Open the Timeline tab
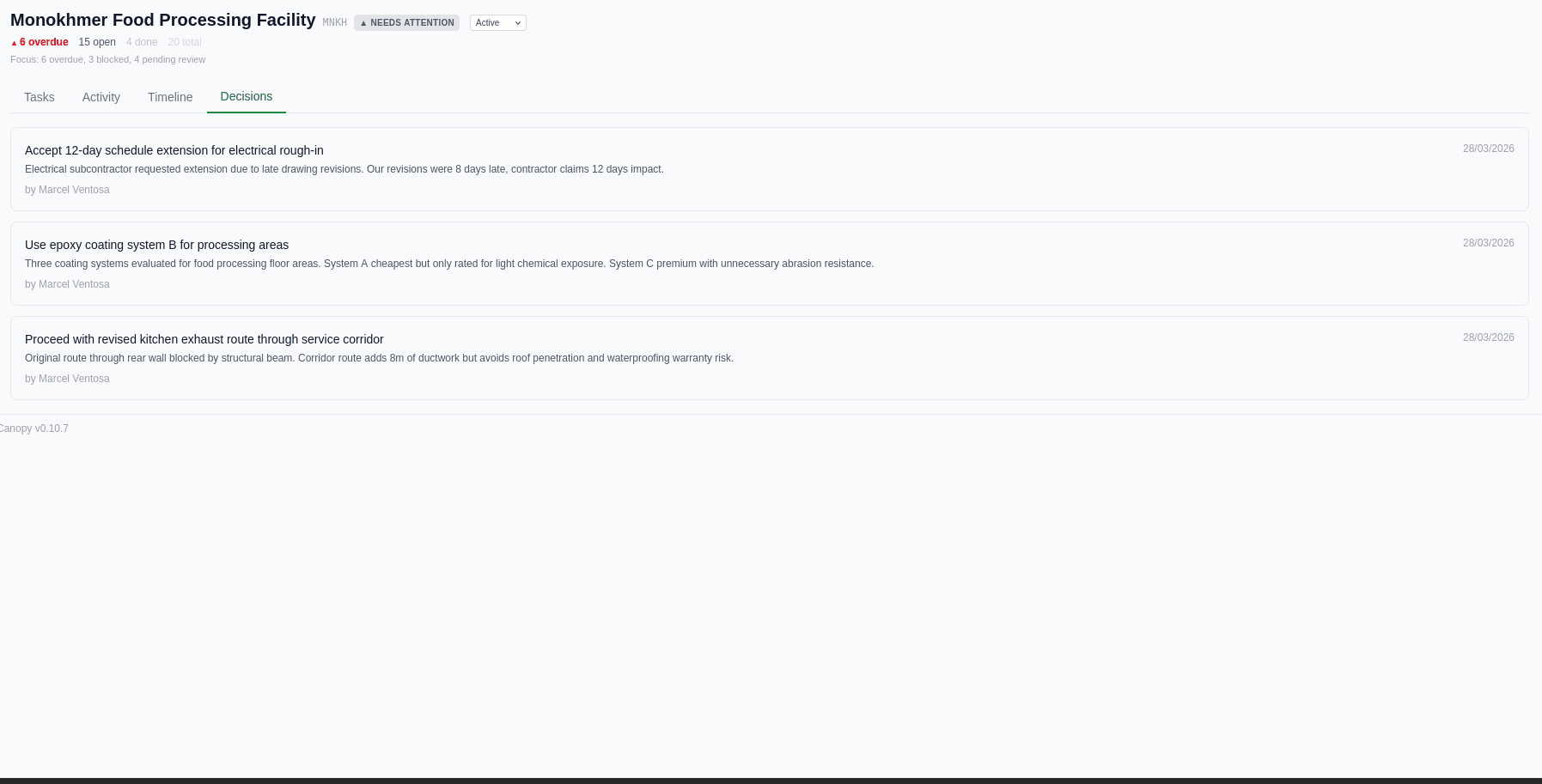The image size is (1542, 784). click(x=169, y=97)
